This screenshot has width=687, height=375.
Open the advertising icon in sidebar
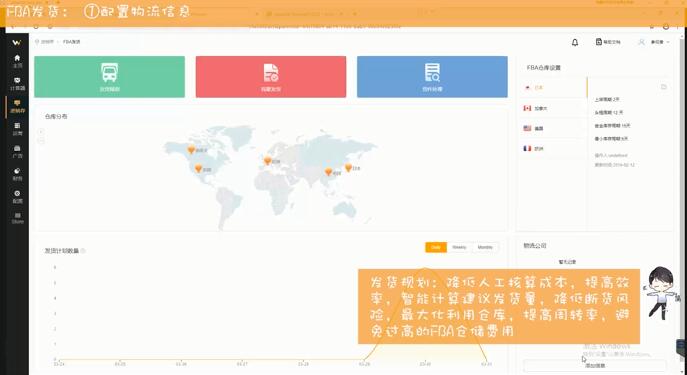(x=17, y=152)
